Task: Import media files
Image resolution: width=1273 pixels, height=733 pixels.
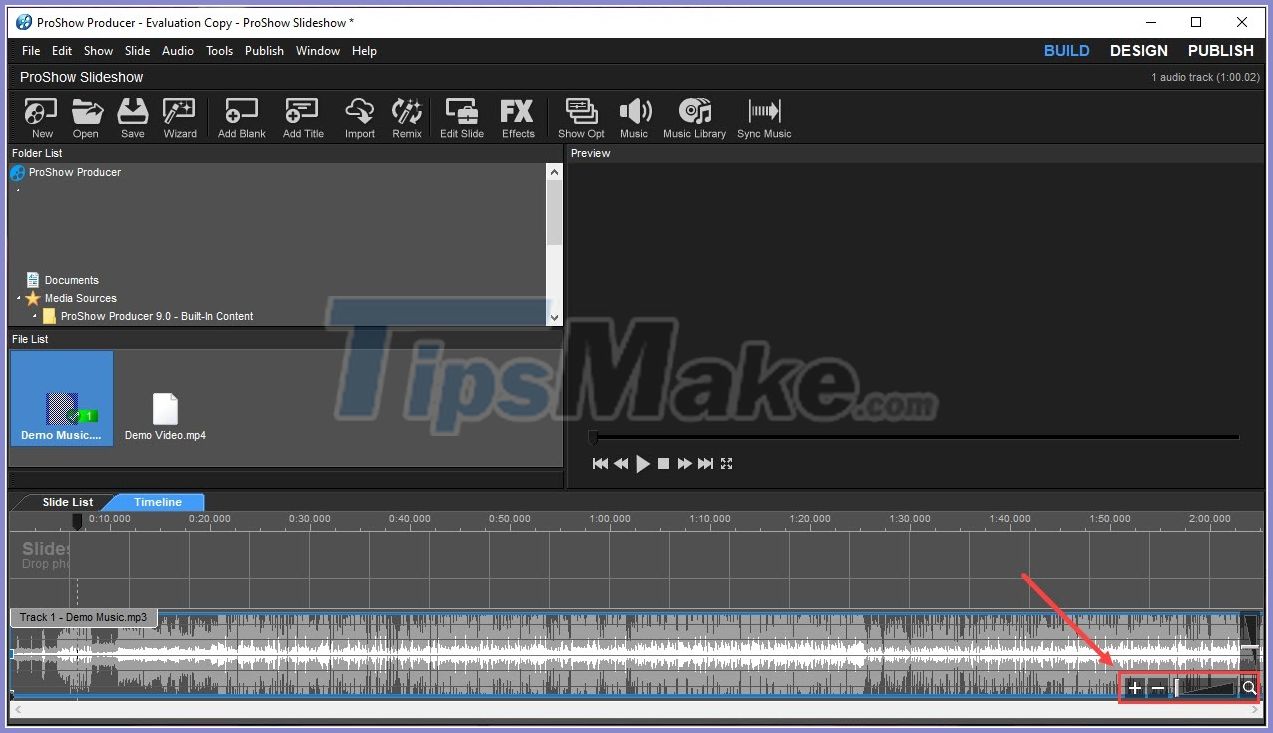Action: click(359, 117)
